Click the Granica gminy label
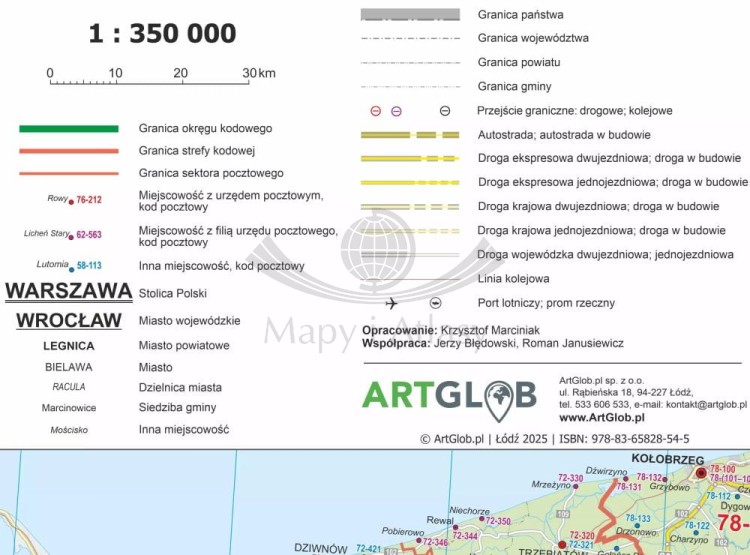This screenshot has width=750, height=555. [x=515, y=87]
